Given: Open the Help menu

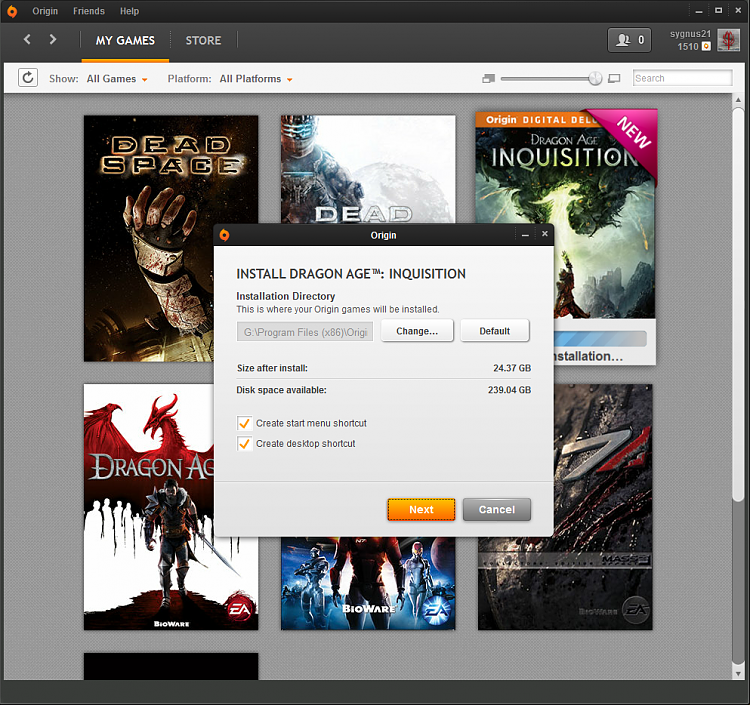Looking at the screenshot, I should (x=129, y=11).
